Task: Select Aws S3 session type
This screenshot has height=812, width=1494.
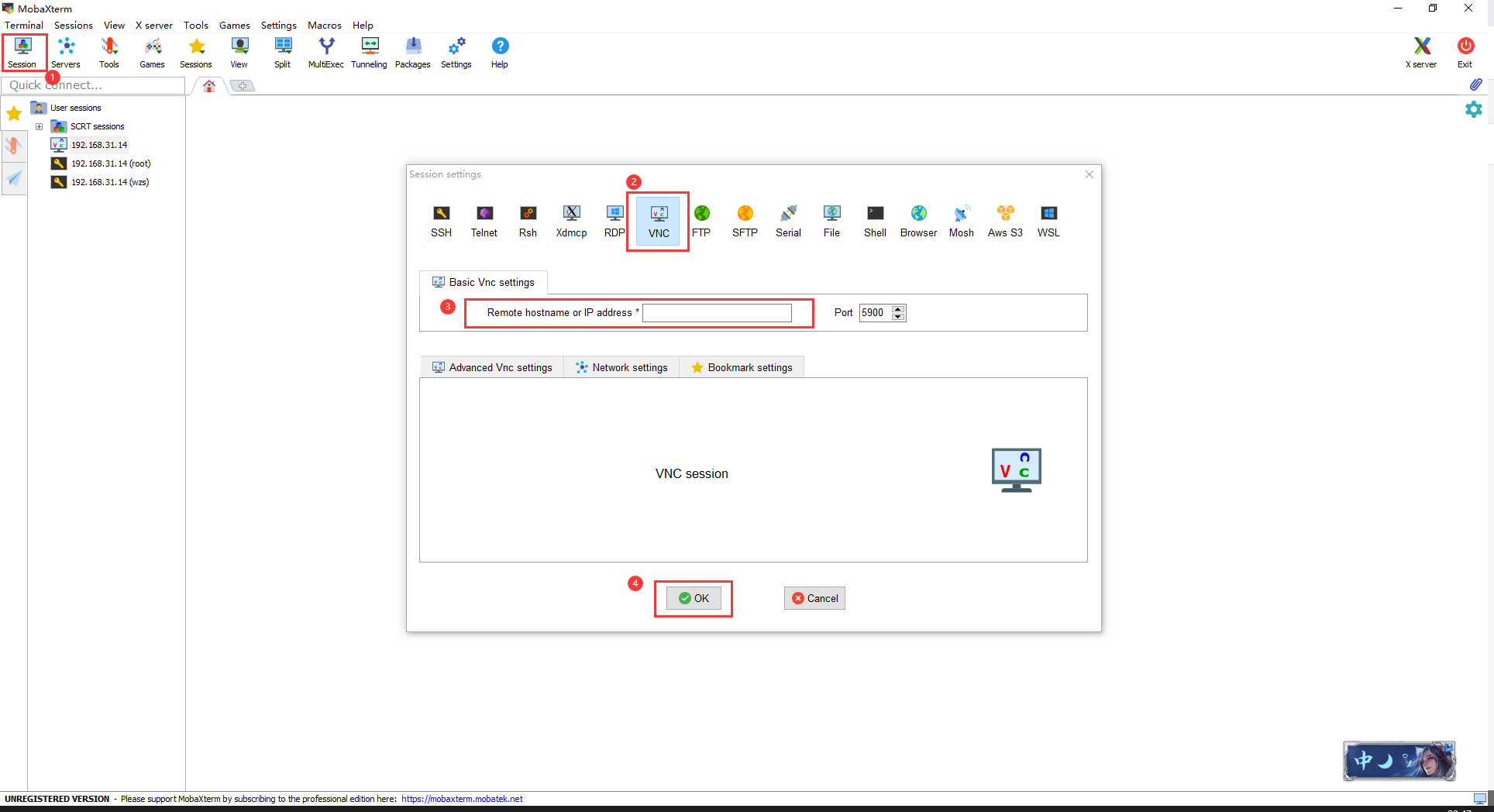Action: [1006, 221]
